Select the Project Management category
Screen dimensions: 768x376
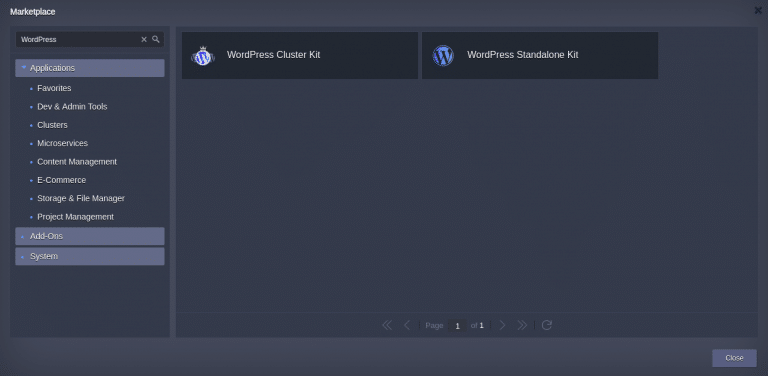click(75, 216)
